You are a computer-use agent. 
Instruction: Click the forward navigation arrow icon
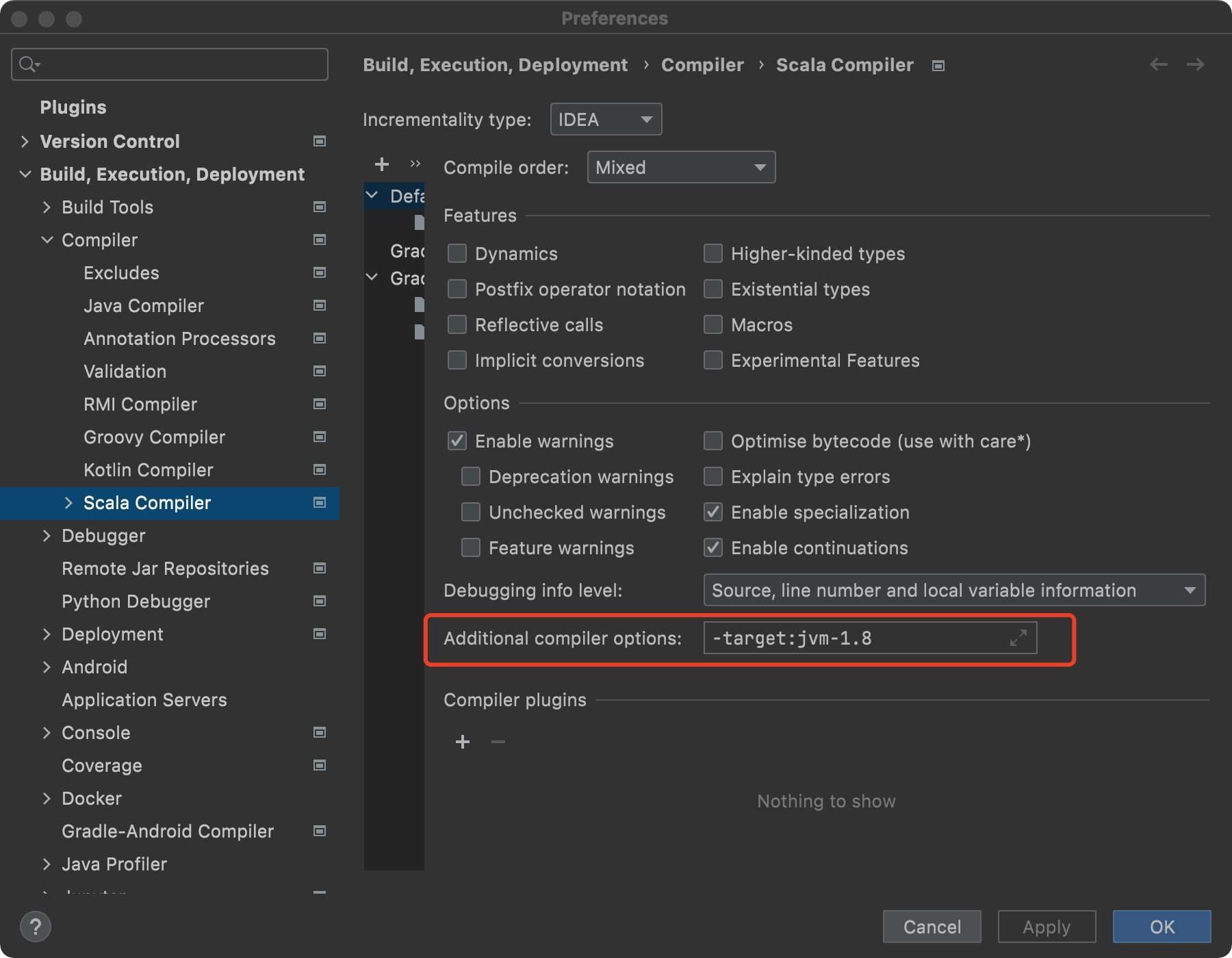(1196, 64)
